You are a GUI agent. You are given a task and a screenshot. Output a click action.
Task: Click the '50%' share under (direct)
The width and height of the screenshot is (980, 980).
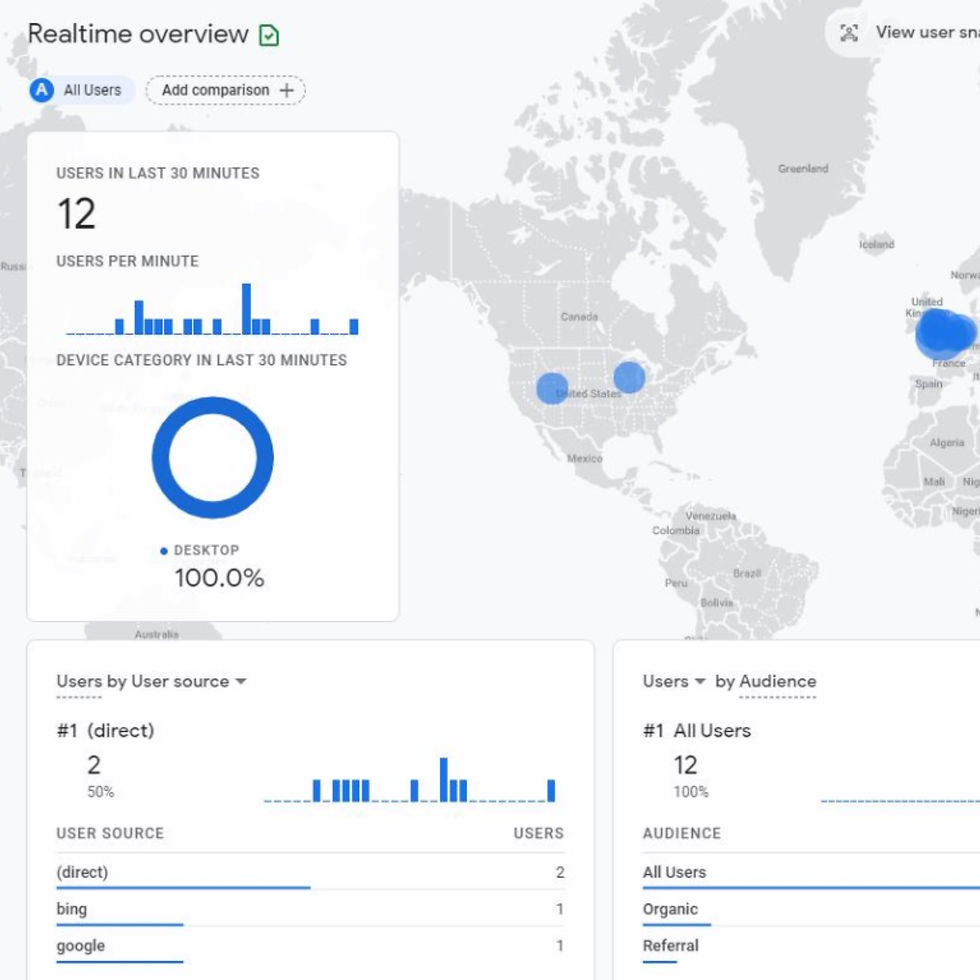point(101,792)
